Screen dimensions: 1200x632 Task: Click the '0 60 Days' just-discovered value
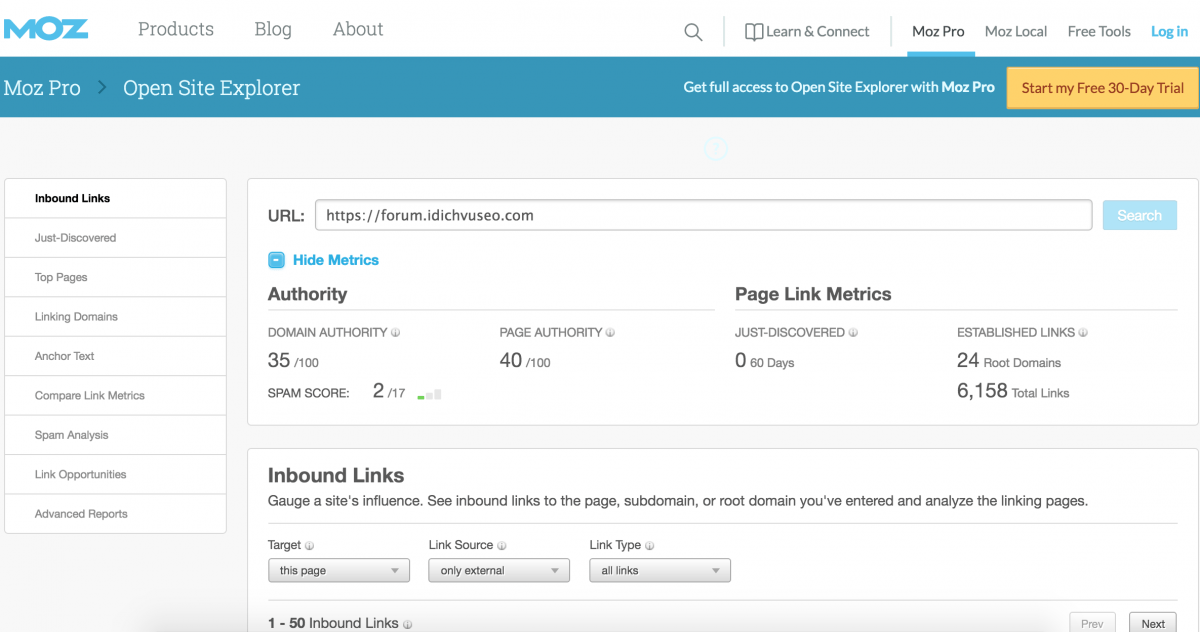(764, 361)
